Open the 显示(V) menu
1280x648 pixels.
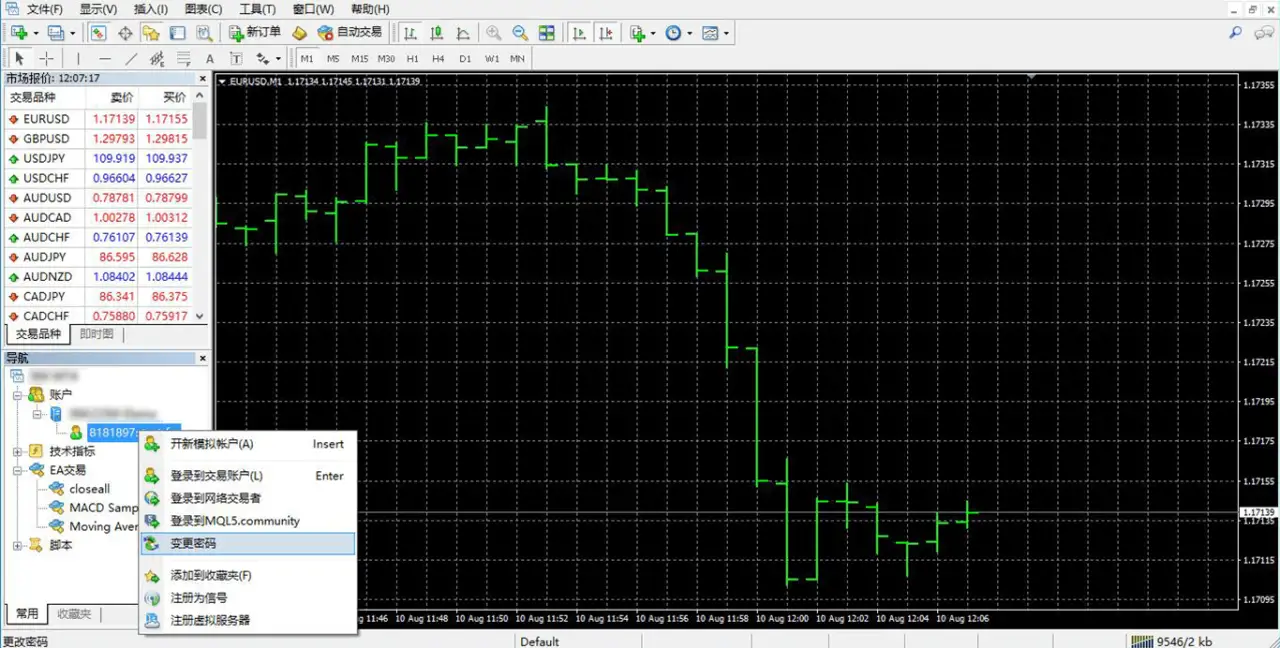pos(98,9)
